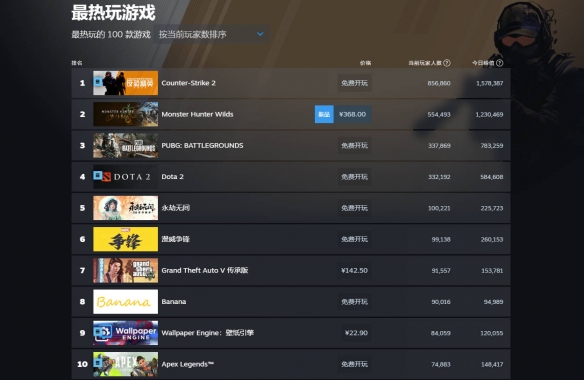
Task: Click the rank column header
Action: coord(77,63)
